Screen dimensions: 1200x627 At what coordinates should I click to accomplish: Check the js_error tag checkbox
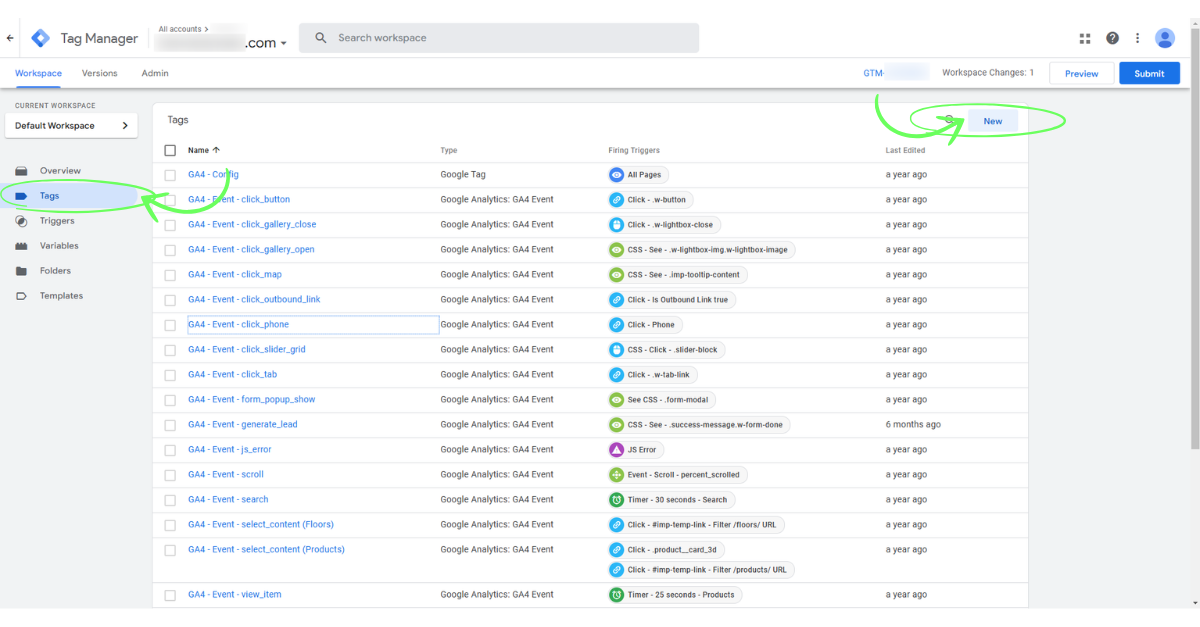click(x=170, y=450)
